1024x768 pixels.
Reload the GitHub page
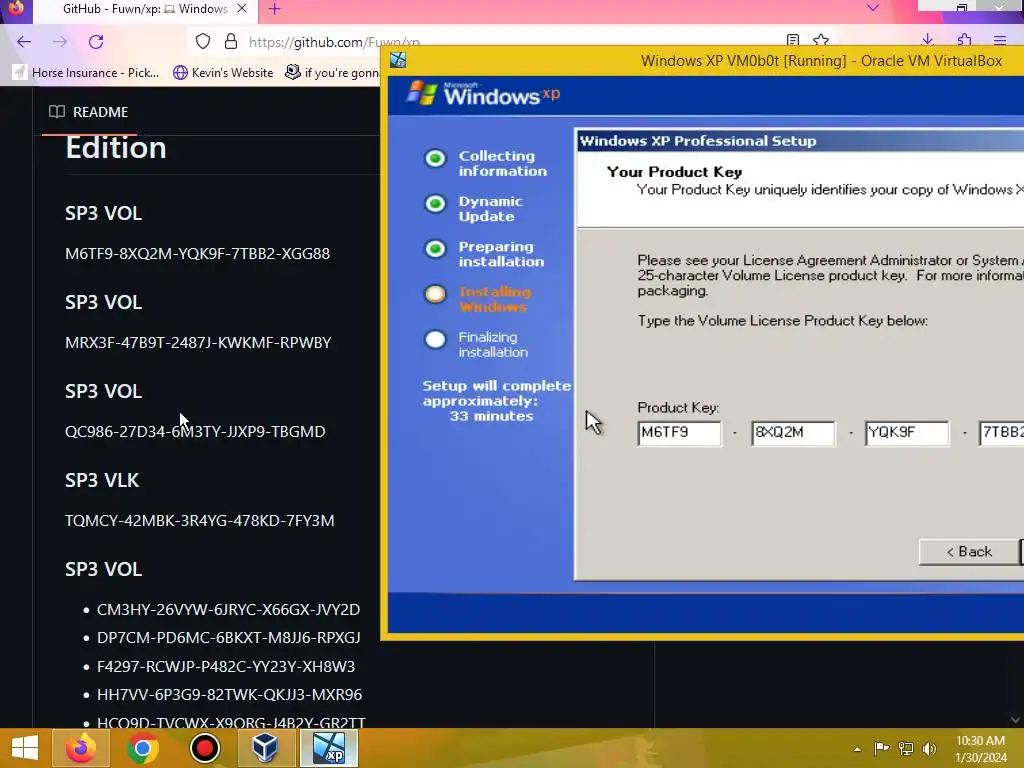[96, 42]
